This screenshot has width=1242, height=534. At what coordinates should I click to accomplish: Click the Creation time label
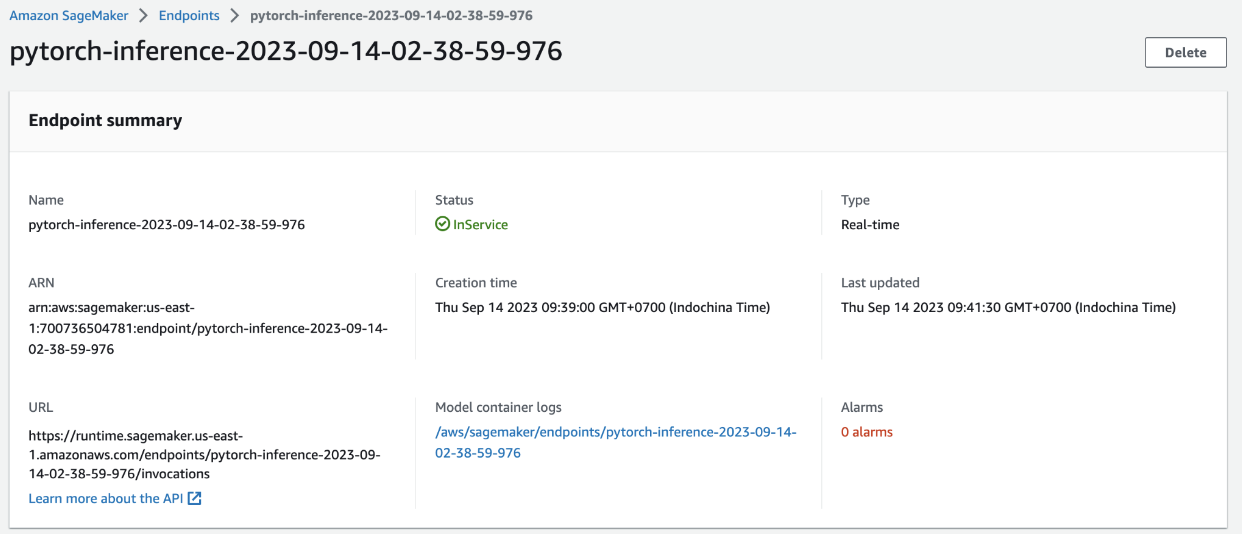pos(476,283)
